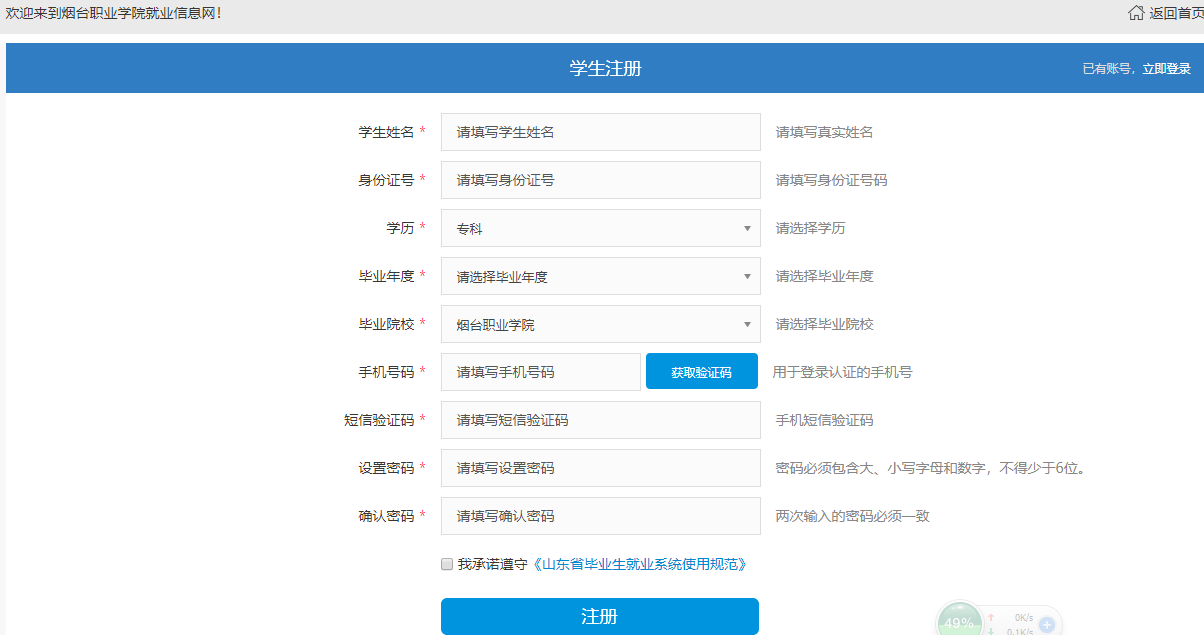Viewport: 1204px width, 635px height.
Task: Focus the 身份证号 input field
Action: (600, 180)
